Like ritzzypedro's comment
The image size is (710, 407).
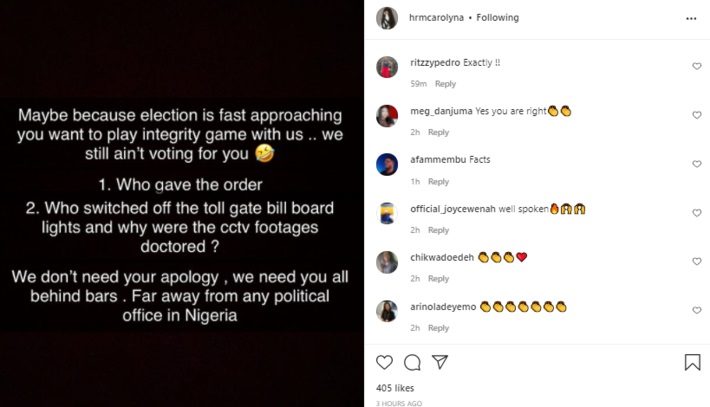coord(697,66)
